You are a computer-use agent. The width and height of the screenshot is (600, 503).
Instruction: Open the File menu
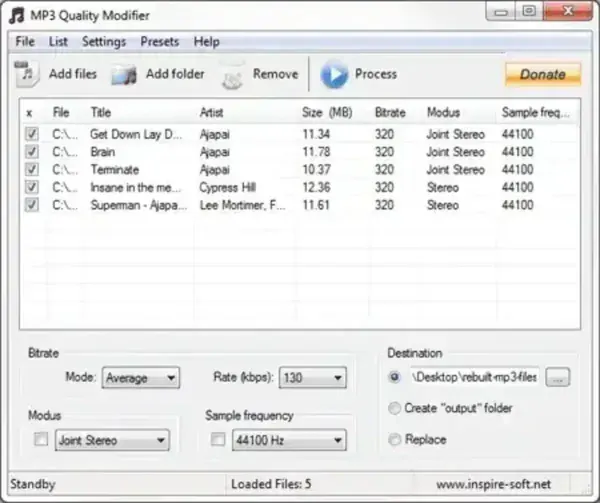25,41
